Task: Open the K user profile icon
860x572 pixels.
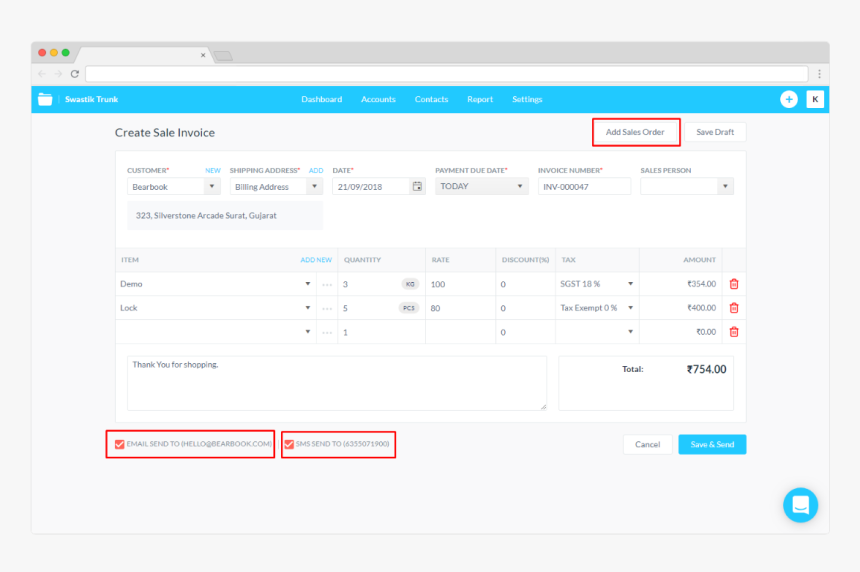Action: pyautogui.click(x=815, y=99)
